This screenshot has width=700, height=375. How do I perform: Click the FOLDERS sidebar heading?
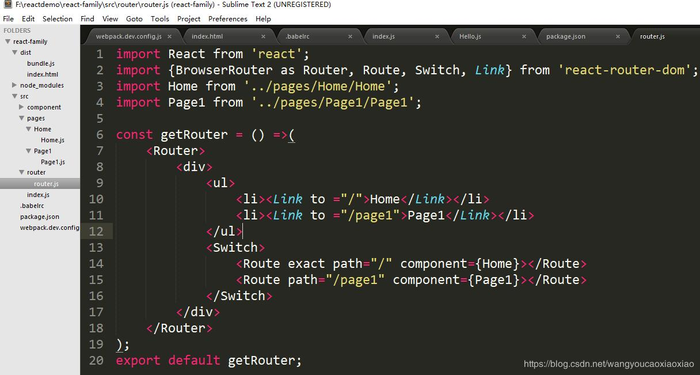17,30
